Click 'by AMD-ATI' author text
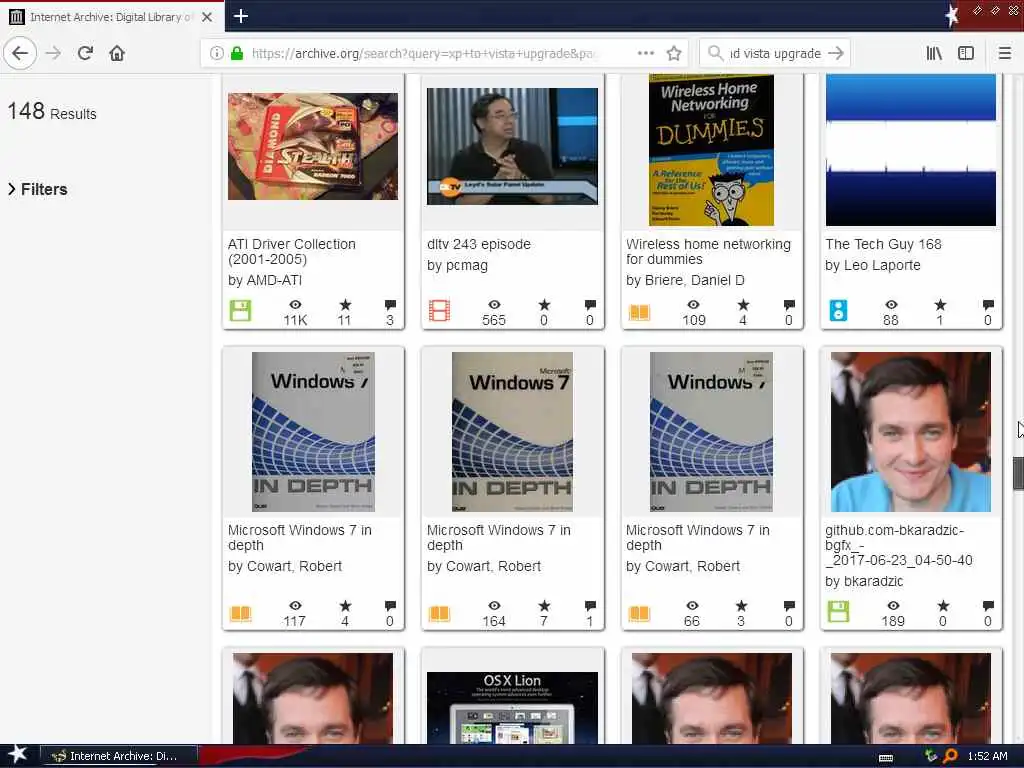Image resolution: width=1024 pixels, height=768 pixels. point(264,280)
